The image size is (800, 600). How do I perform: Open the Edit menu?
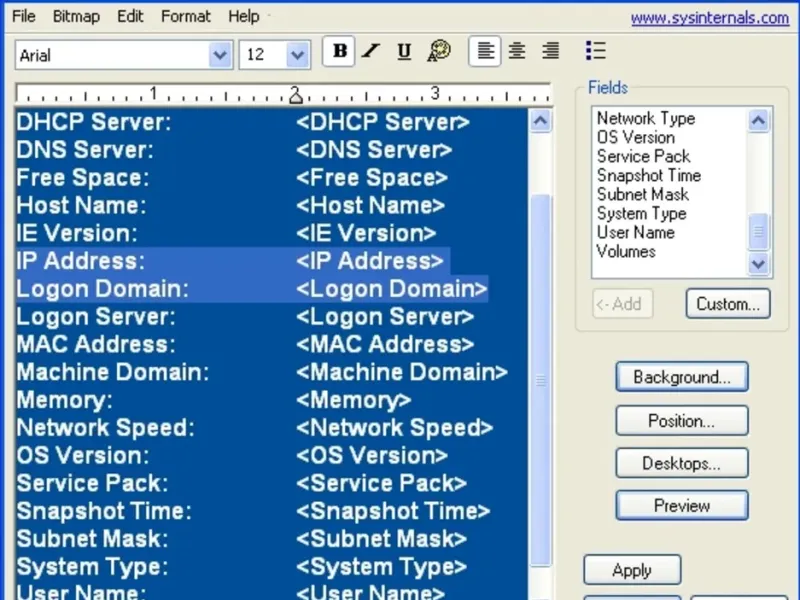[130, 16]
